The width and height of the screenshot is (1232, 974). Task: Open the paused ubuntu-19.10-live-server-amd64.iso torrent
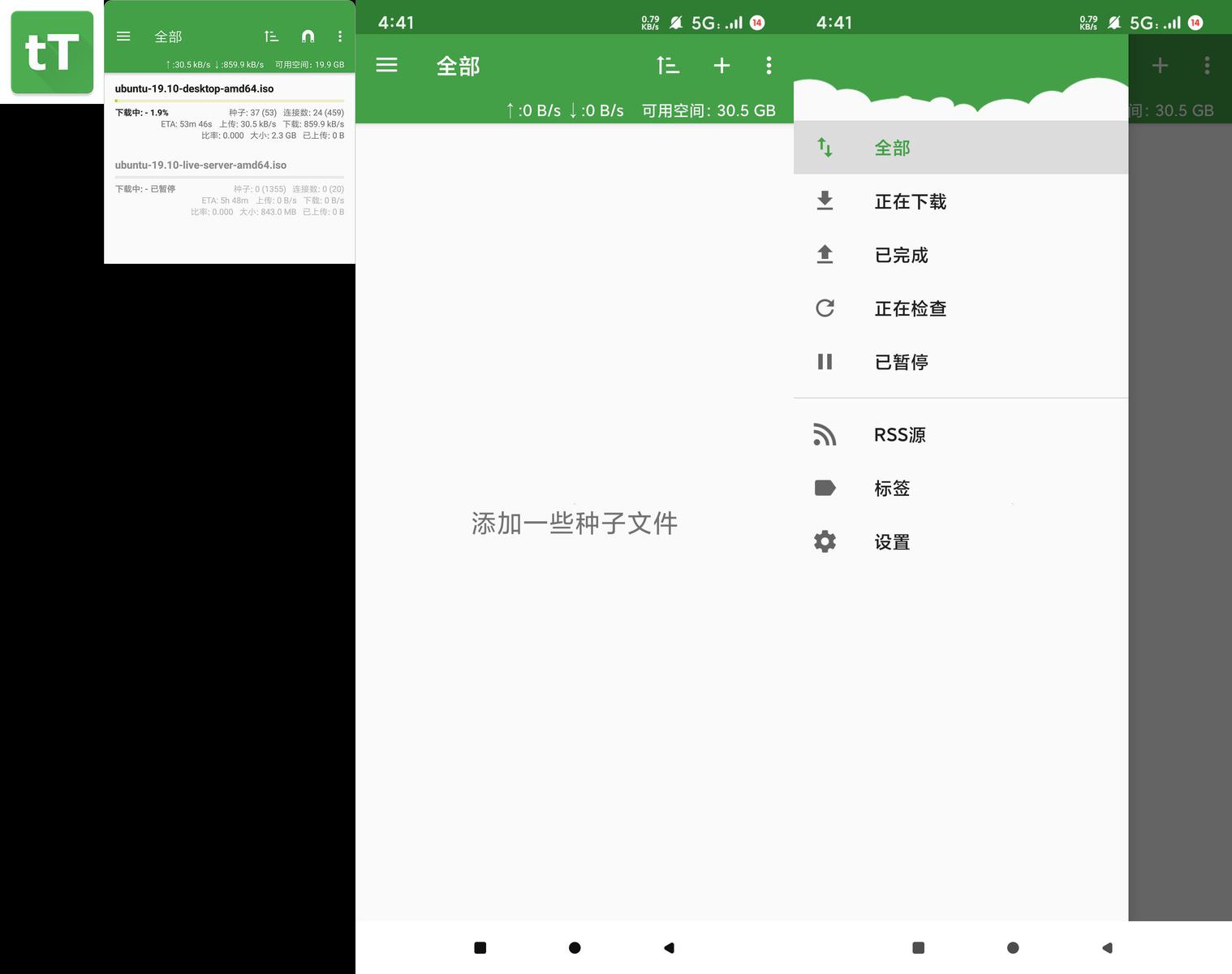coord(200,165)
